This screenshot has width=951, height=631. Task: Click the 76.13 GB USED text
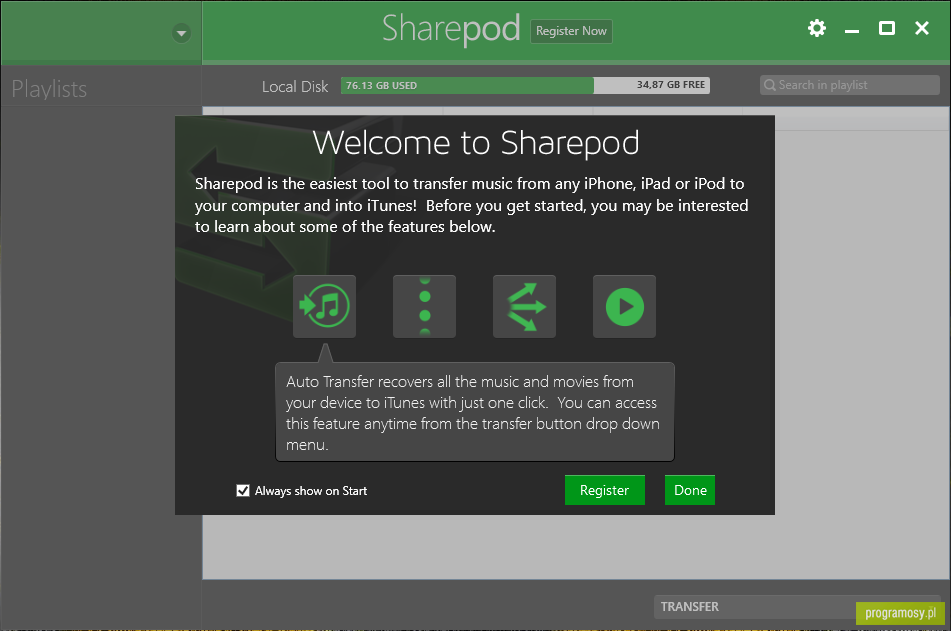point(381,86)
